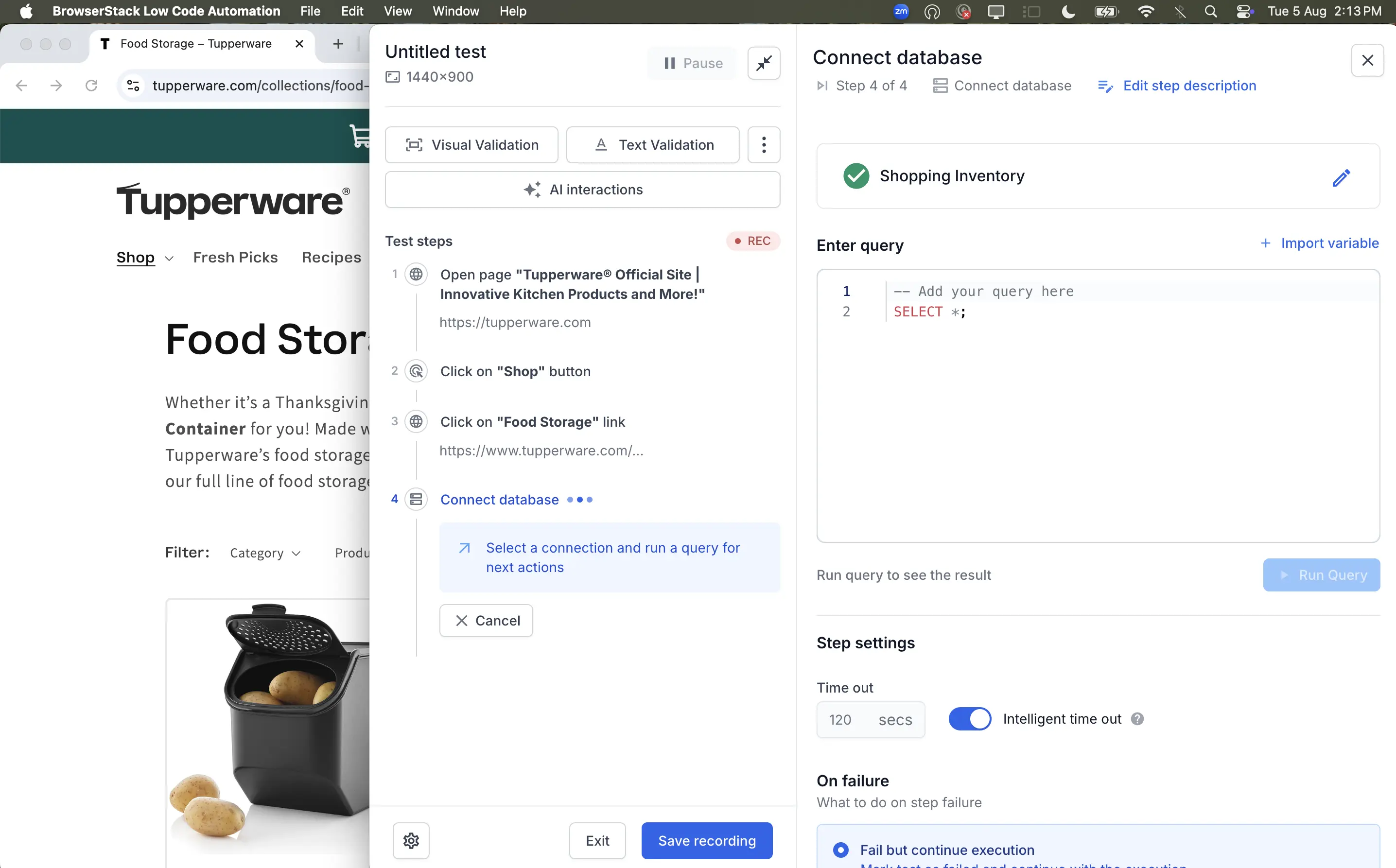Click the Intelligent time out help icon
The image size is (1396, 868).
(1137, 719)
